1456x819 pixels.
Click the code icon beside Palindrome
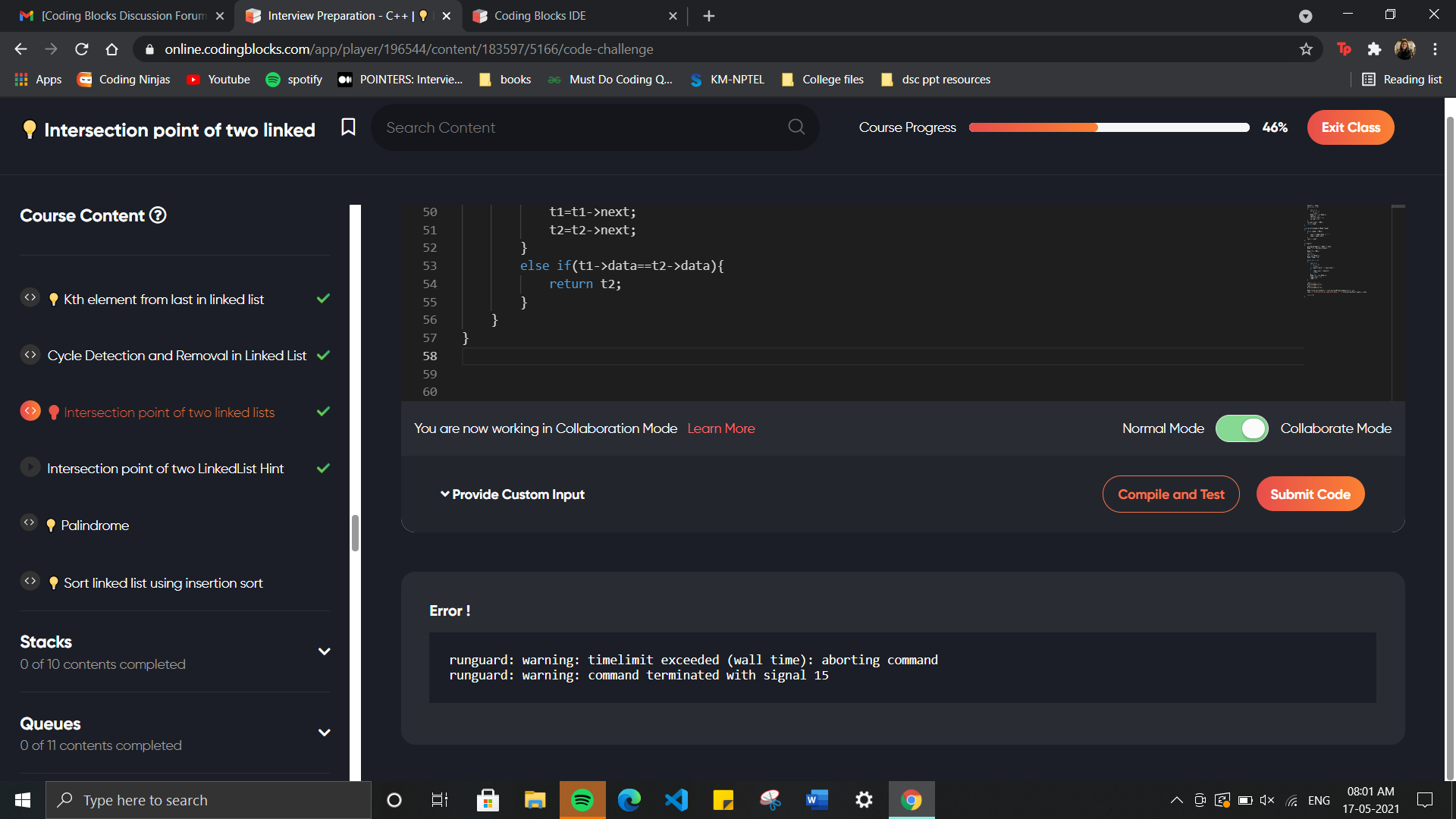coord(30,523)
